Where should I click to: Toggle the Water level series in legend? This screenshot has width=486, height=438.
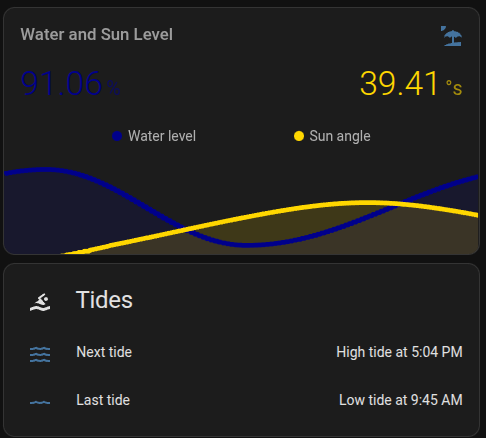click(x=154, y=136)
